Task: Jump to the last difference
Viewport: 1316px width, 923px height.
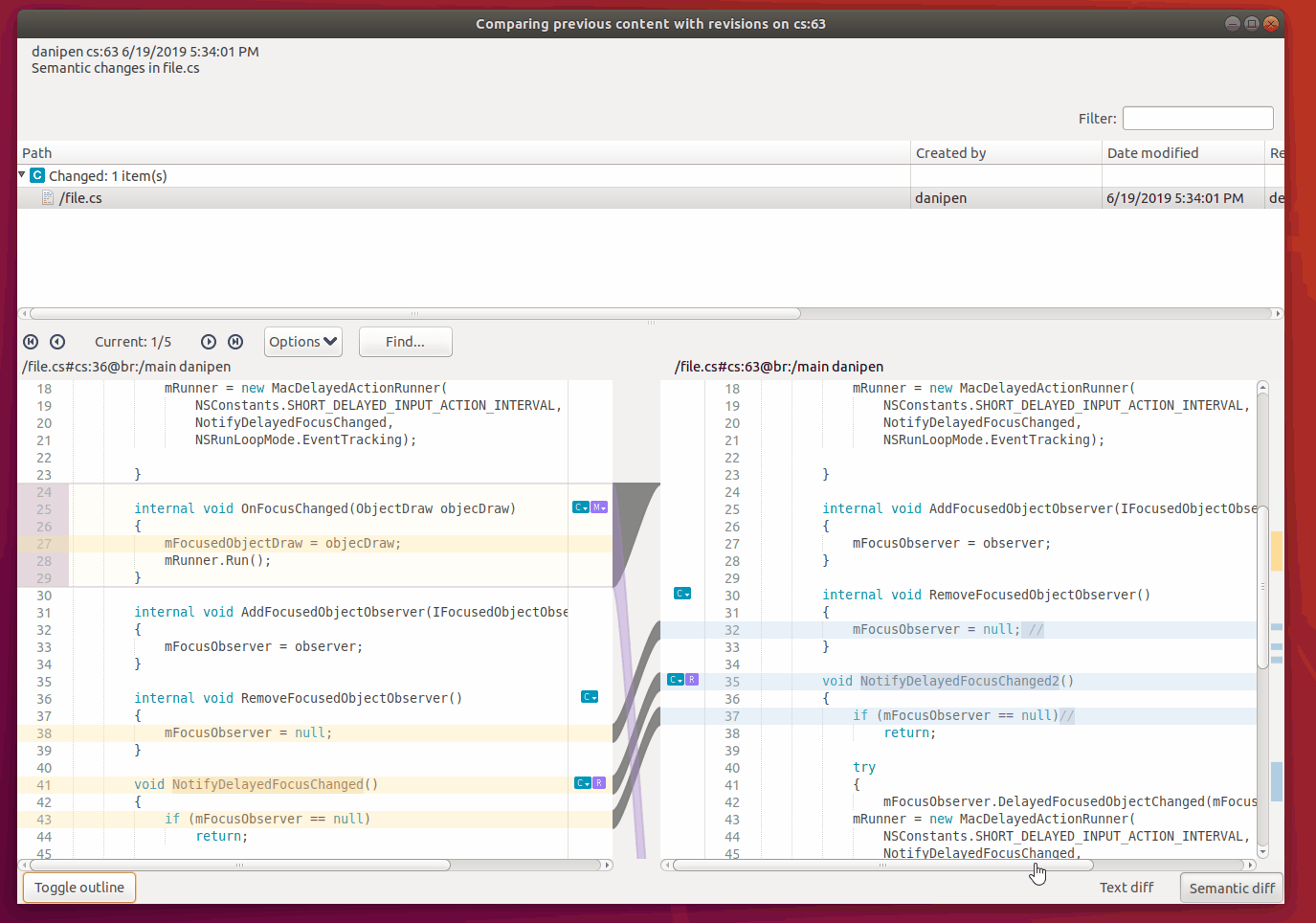Action: click(x=234, y=342)
